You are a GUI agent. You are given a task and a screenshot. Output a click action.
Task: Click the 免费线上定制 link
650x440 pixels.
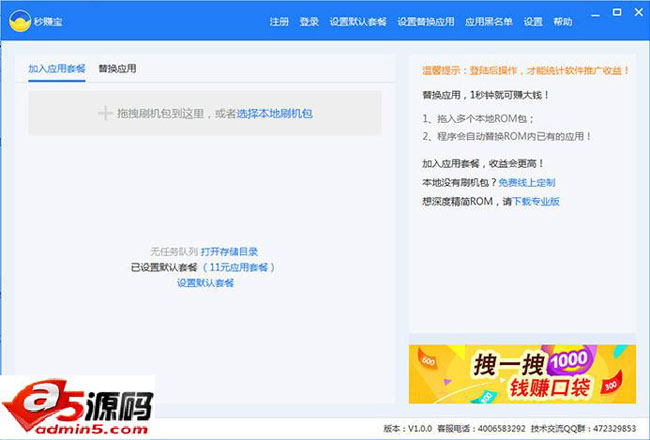[526, 182]
